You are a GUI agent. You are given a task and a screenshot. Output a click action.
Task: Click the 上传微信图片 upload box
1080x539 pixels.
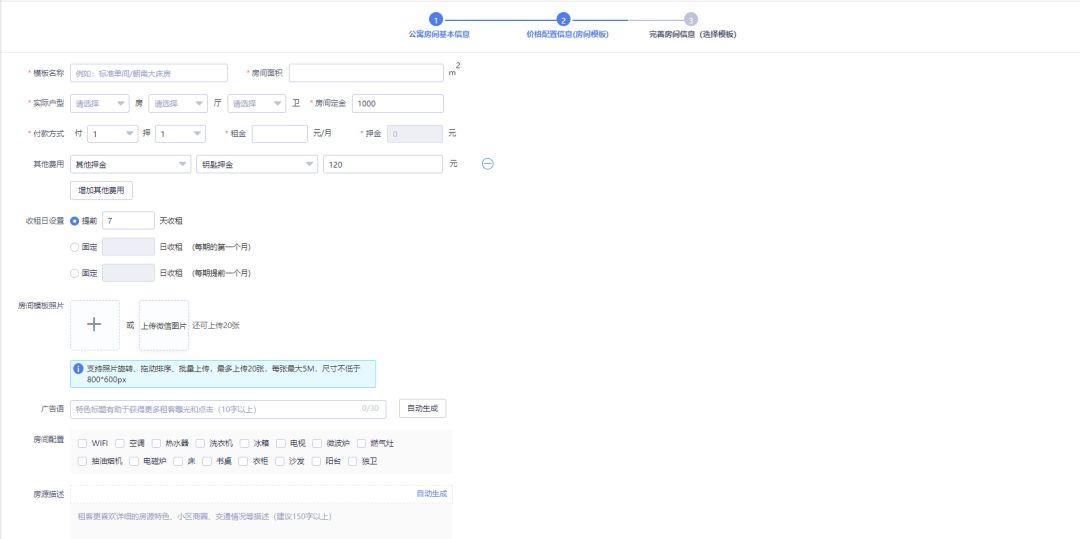point(164,325)
